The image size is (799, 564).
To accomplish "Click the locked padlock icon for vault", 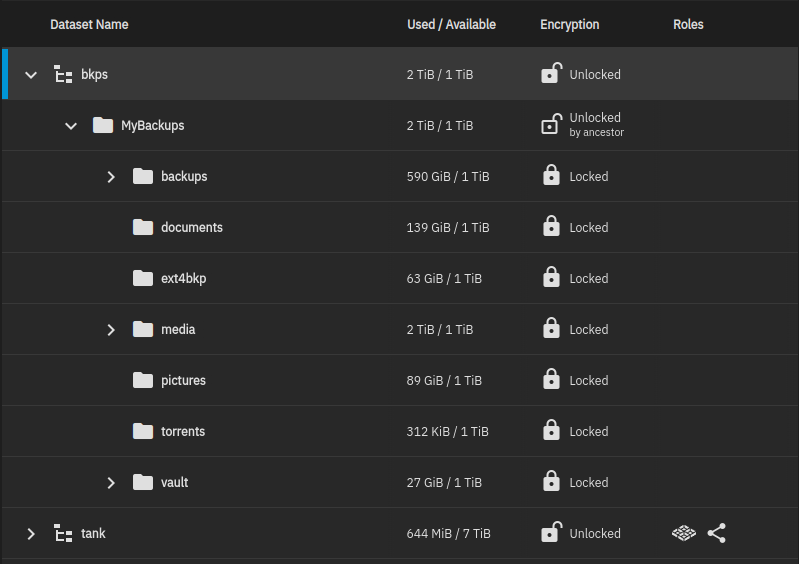I will tap(551, 480).
